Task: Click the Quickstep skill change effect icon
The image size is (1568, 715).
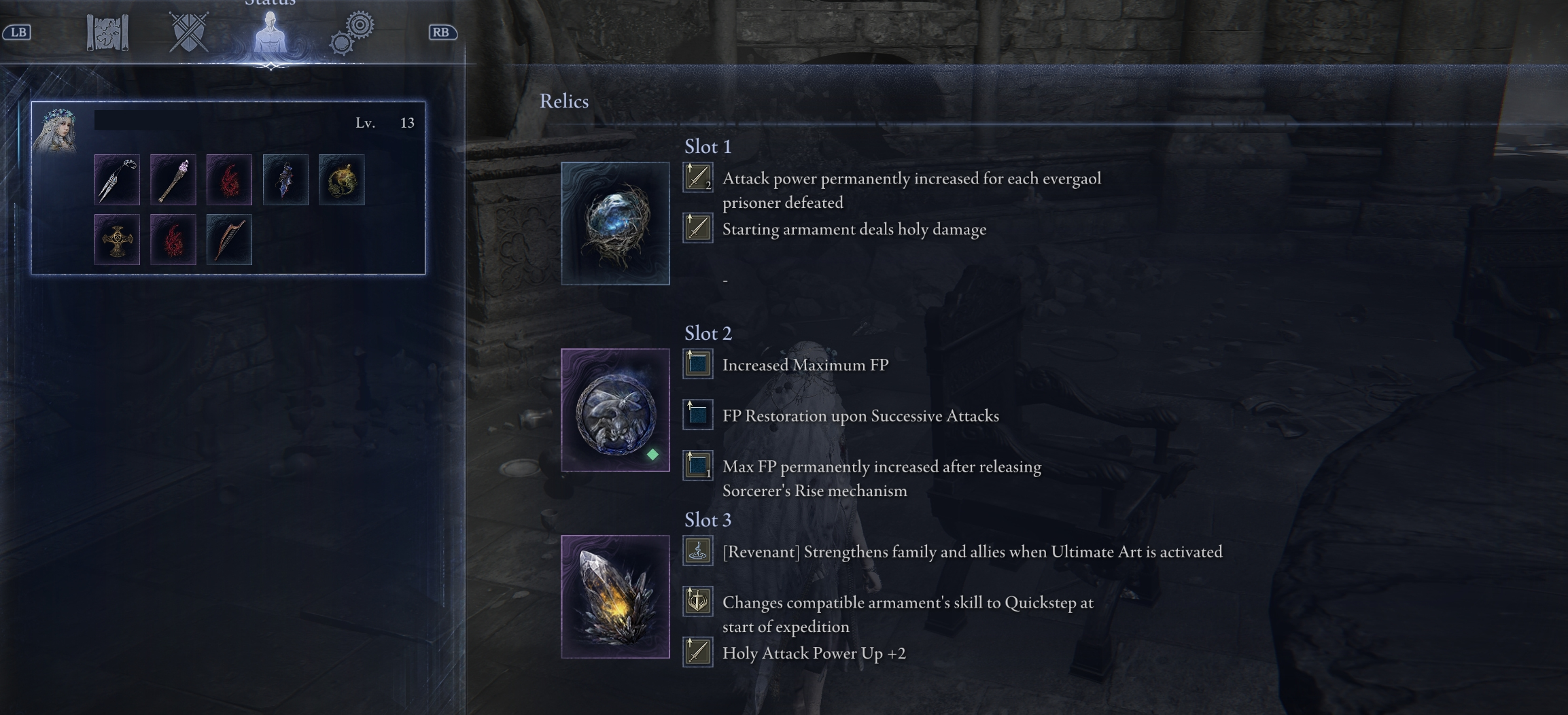Action: pyautogui.click(x=698, y=601)
